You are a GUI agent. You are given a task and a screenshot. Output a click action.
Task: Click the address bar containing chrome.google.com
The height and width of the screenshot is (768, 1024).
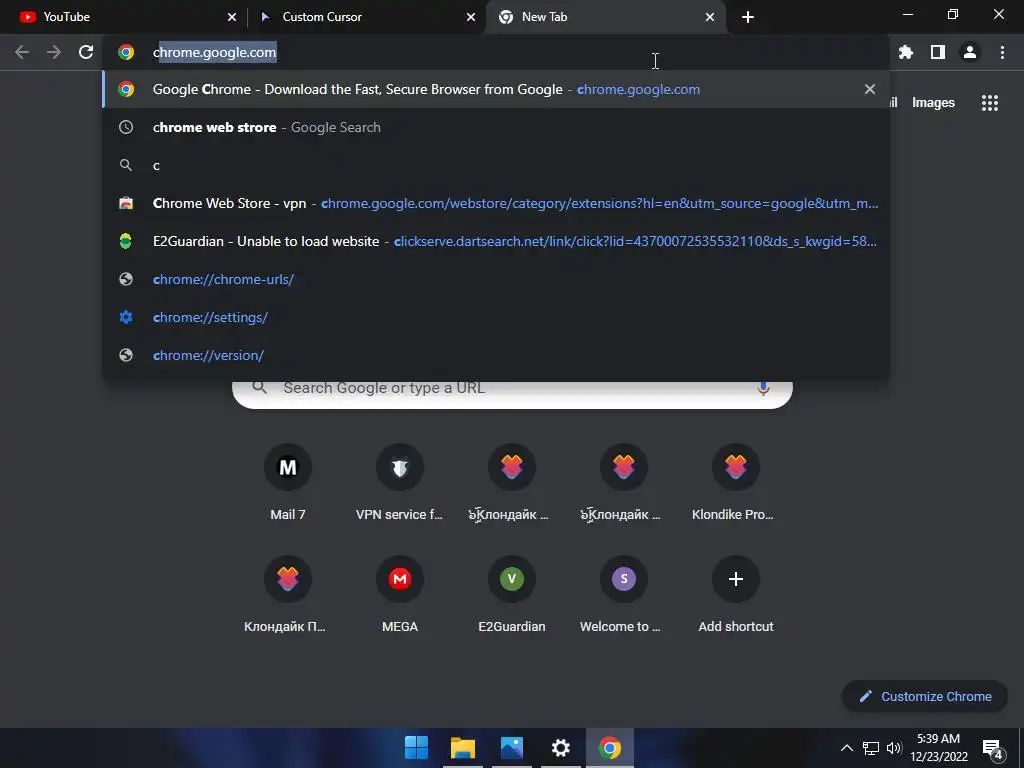pos(496,52)
